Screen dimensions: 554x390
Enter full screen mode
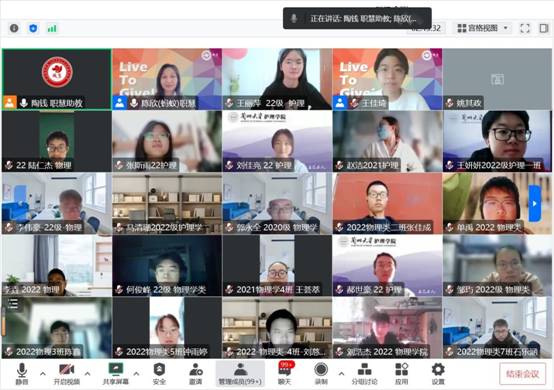click(x=525, y=28)
